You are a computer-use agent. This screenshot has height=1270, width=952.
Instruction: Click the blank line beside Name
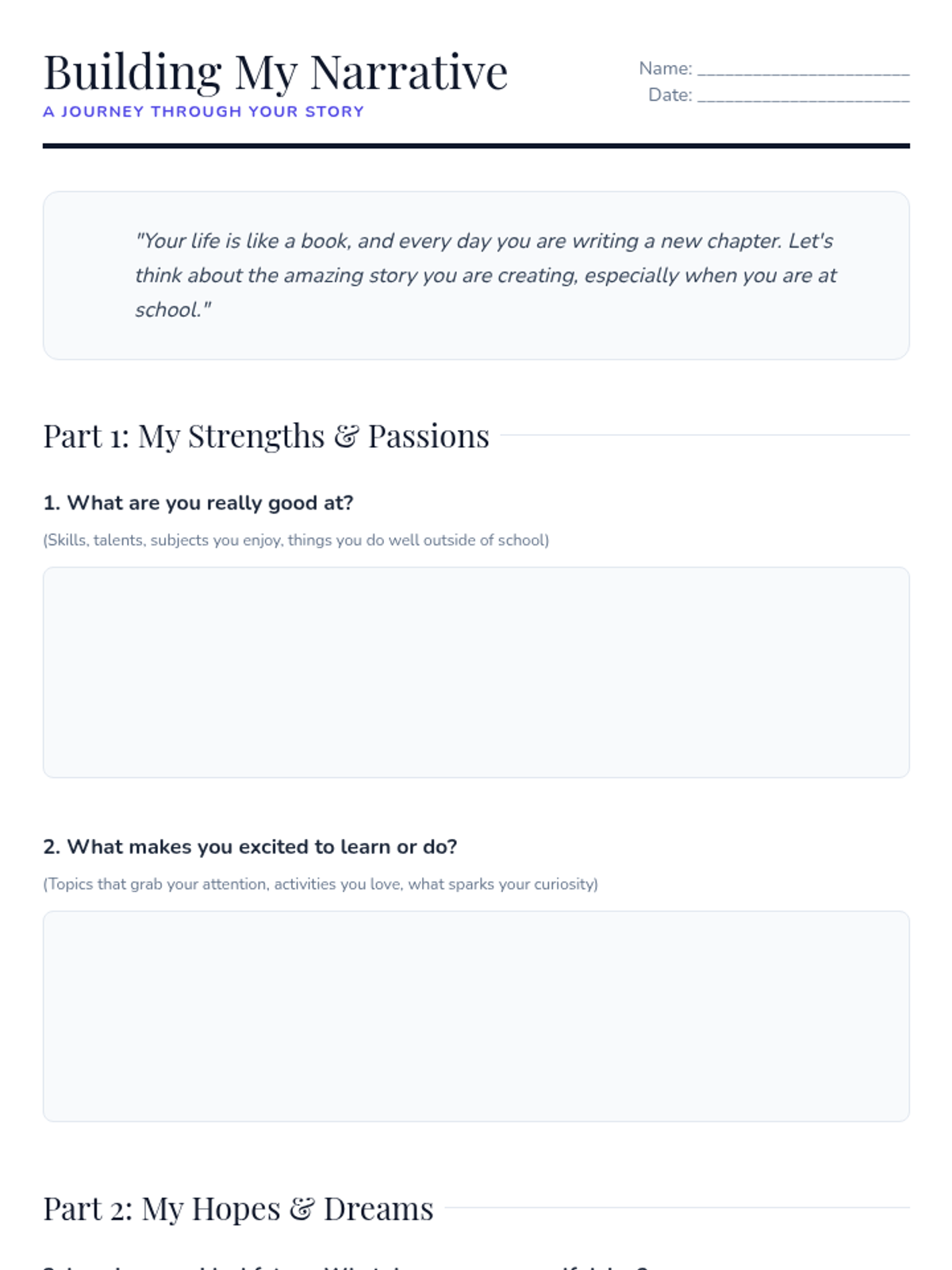click(x=803, y=71)
